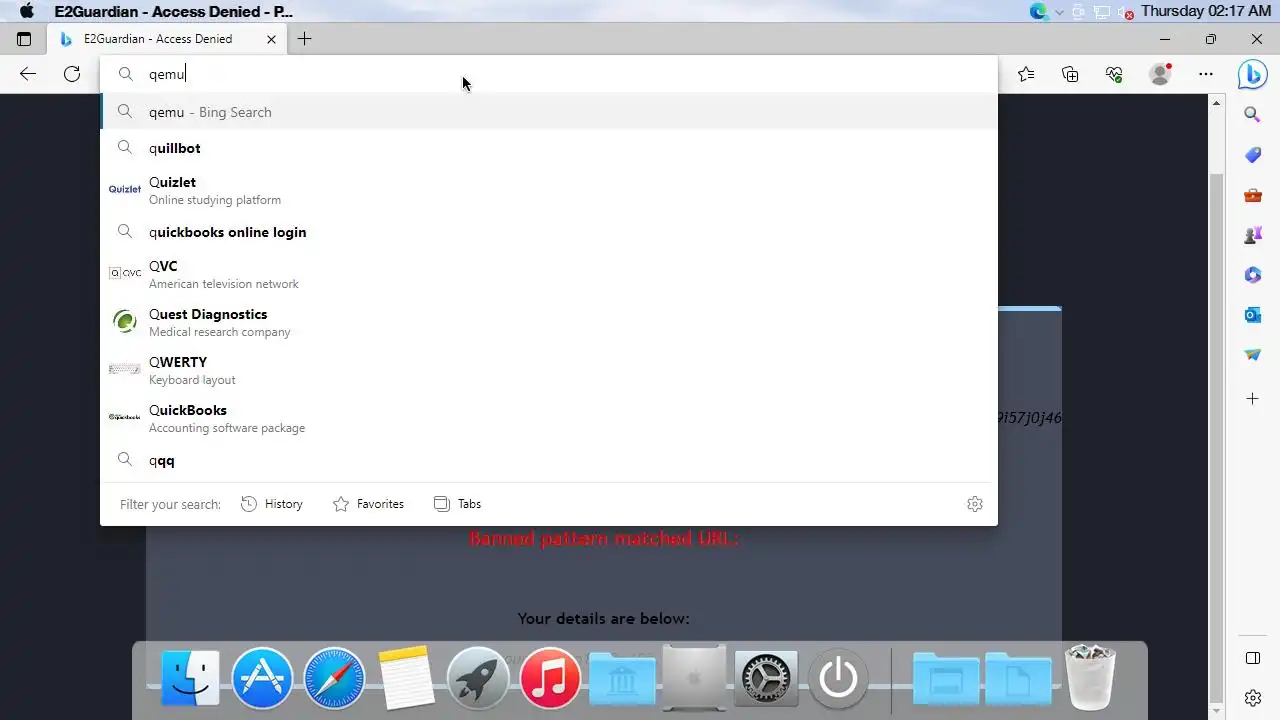Filter search by History
The width and height of the screenshot is (1280, 720).
[272, 504]
